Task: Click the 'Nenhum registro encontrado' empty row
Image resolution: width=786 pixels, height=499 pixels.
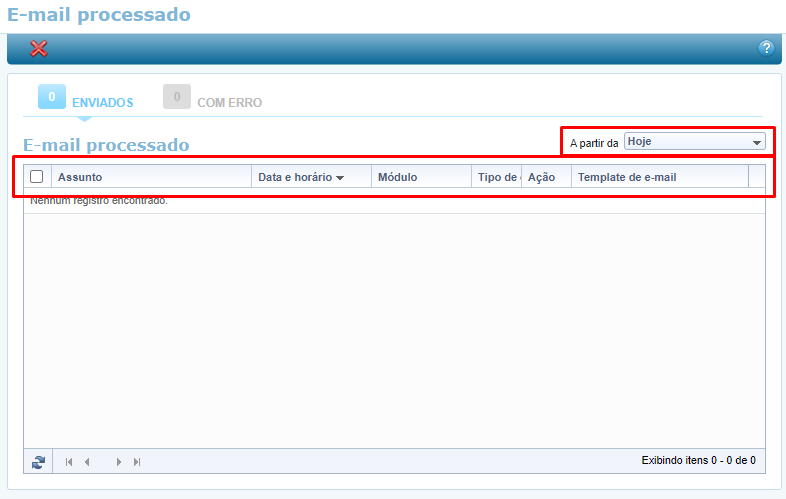Action: tap(99, 200)
